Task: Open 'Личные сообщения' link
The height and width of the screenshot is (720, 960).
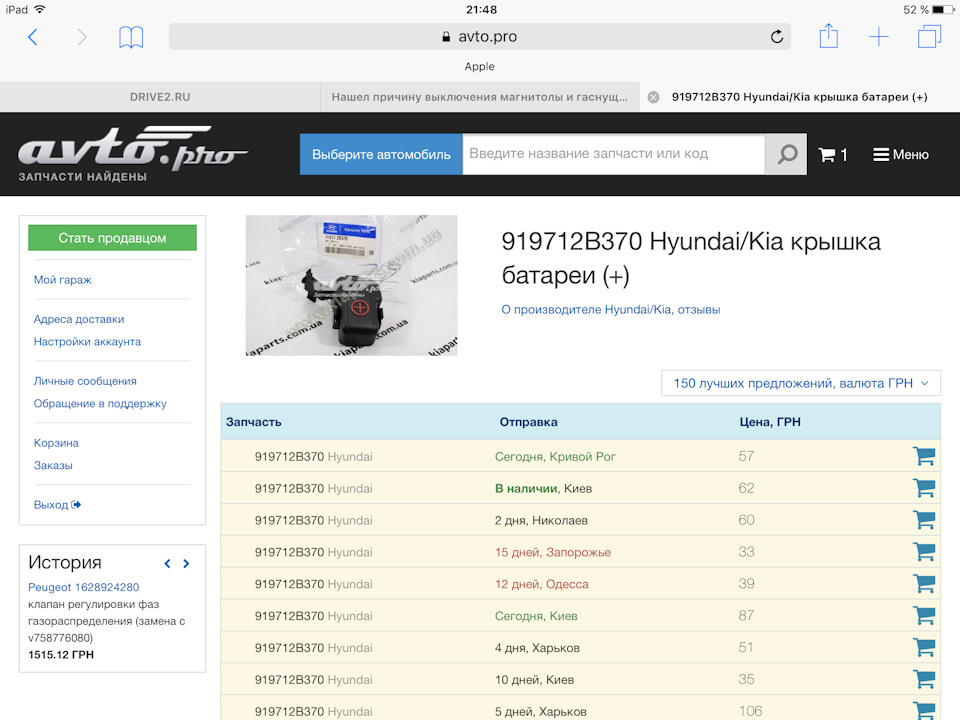Action: (x=85, y=381)
